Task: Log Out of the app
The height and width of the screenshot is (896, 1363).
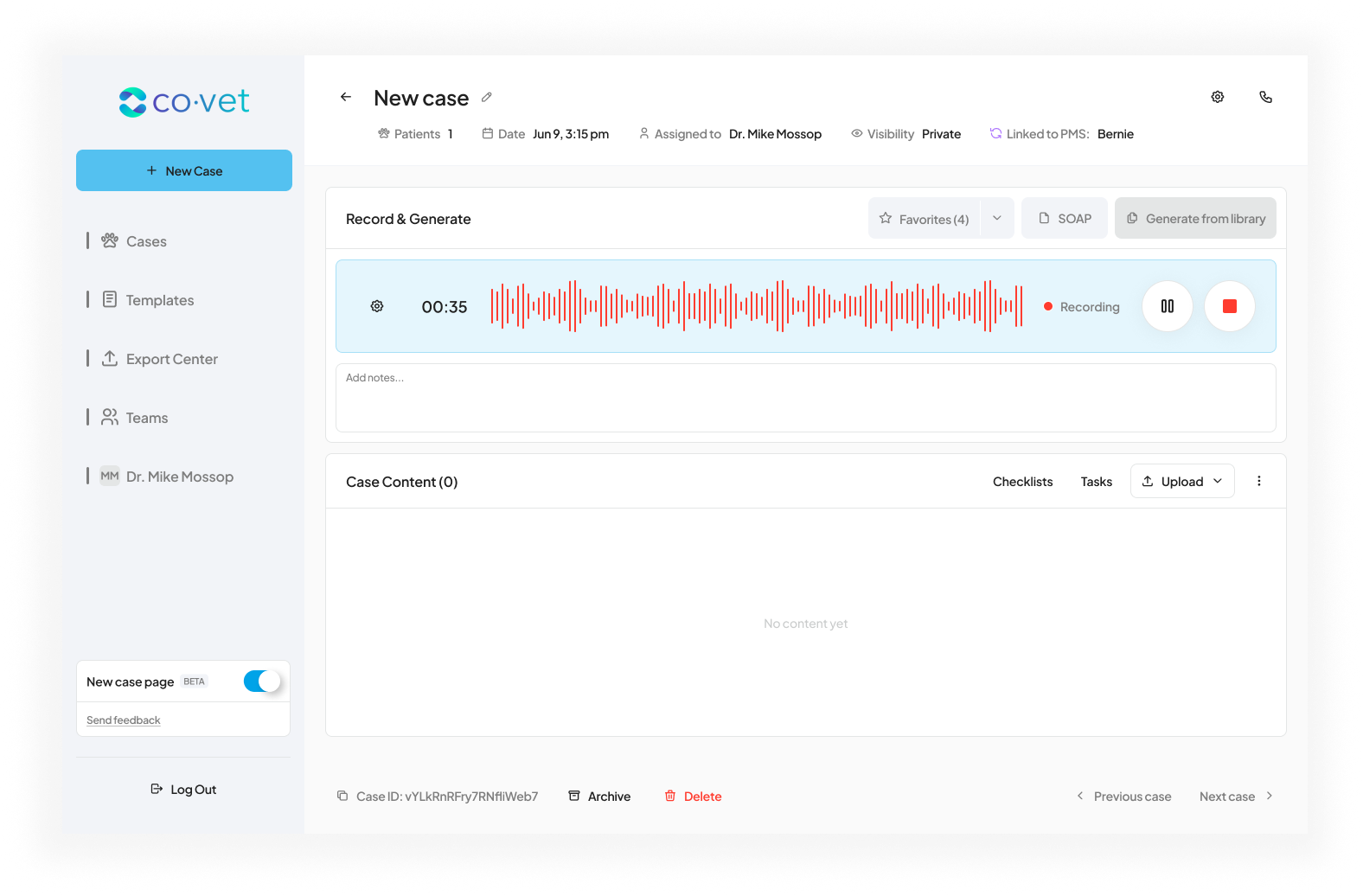Action: click(x=183, y=789)
